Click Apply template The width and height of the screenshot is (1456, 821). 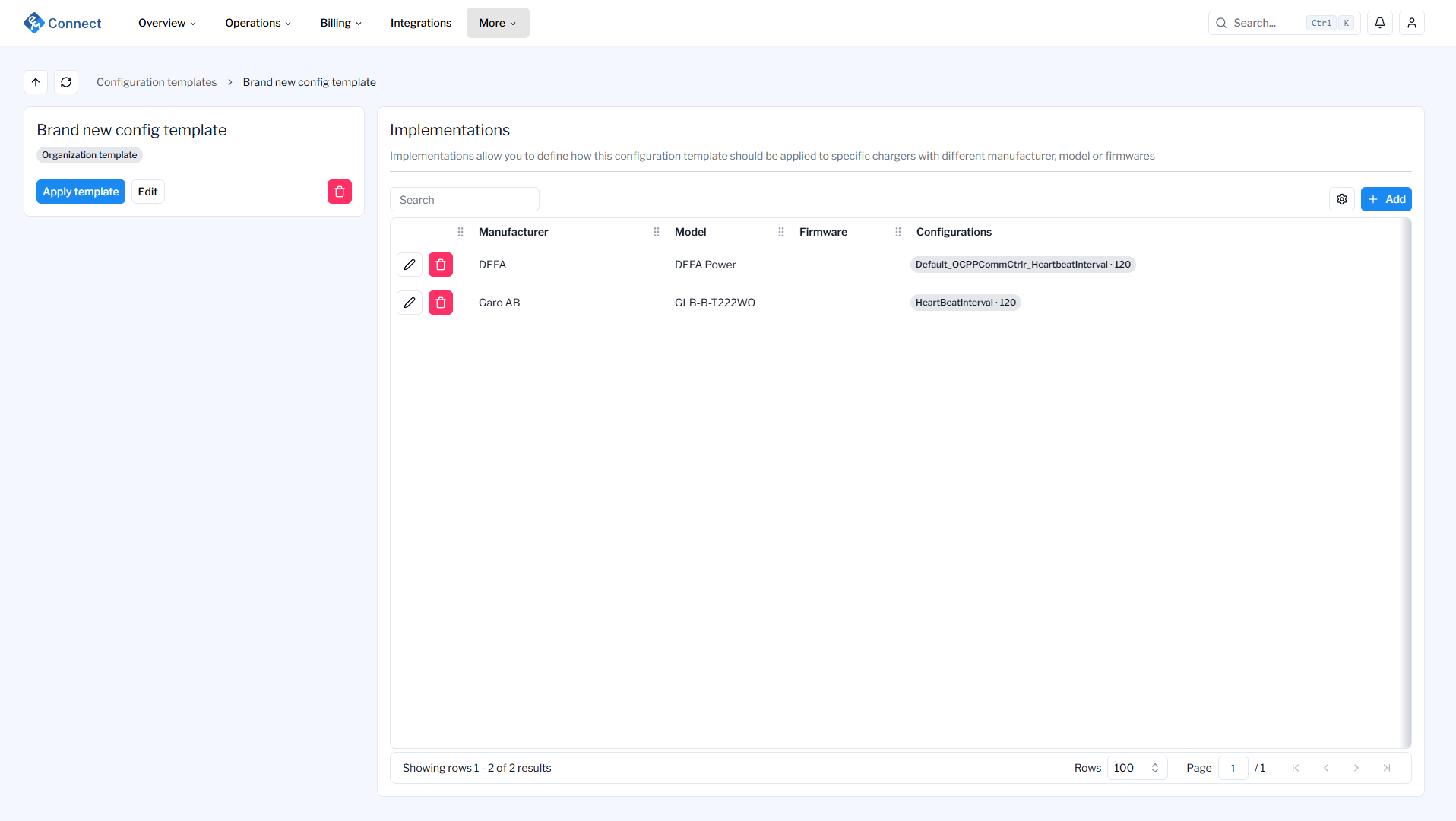pos(80,191)
